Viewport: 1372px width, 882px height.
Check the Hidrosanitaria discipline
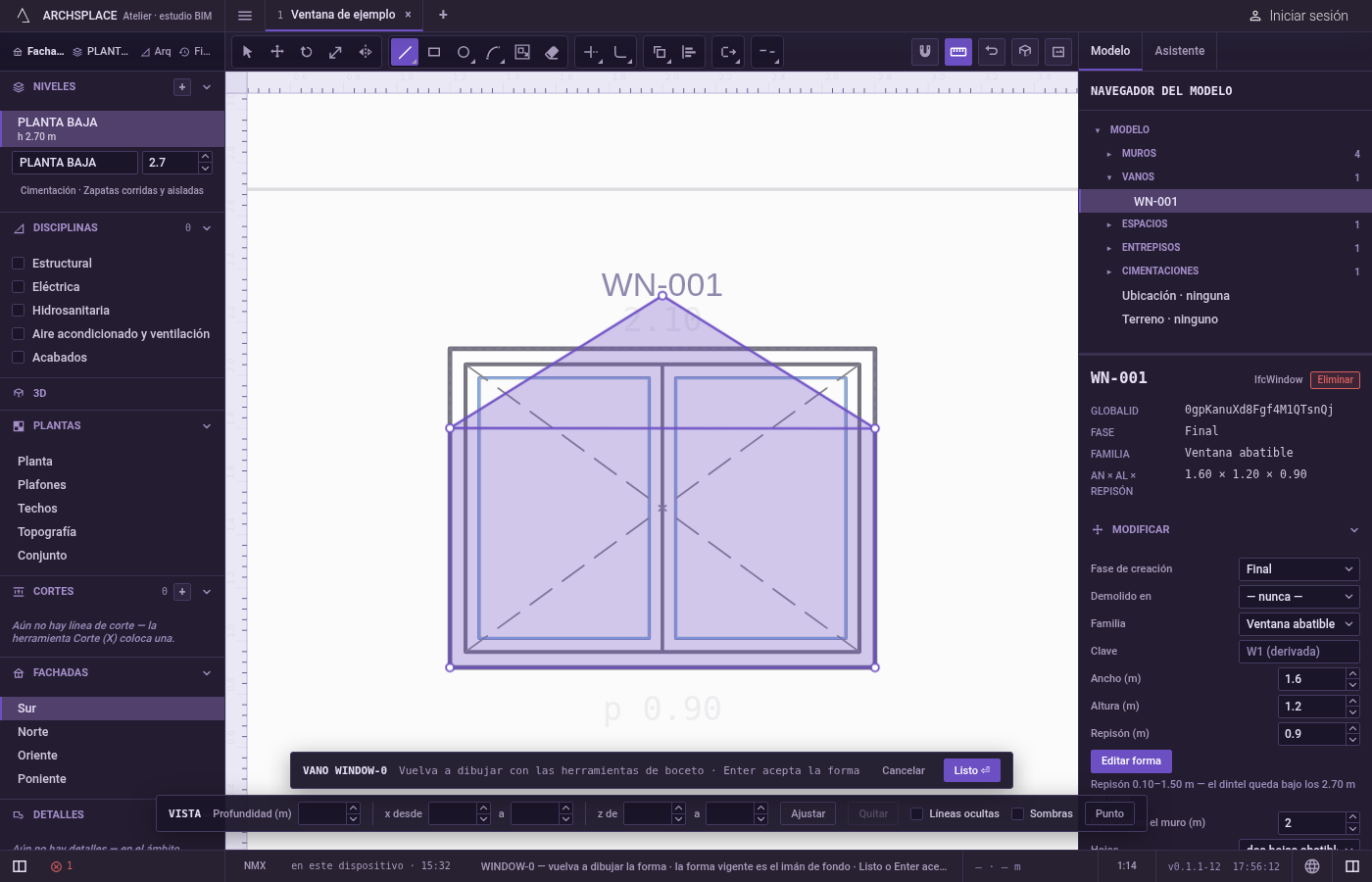click(x=18, y=311)
